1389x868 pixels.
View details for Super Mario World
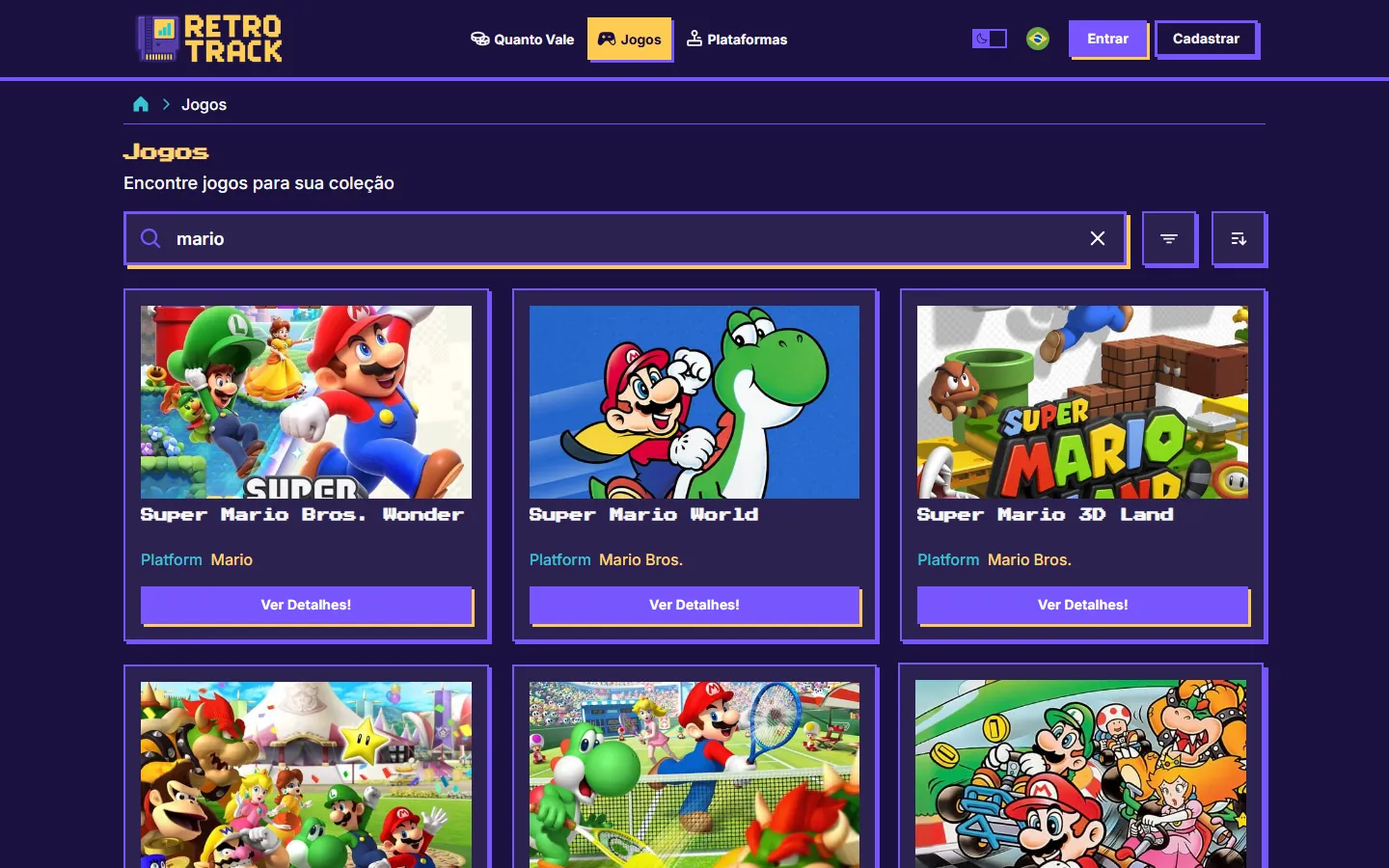pos(694,605)
